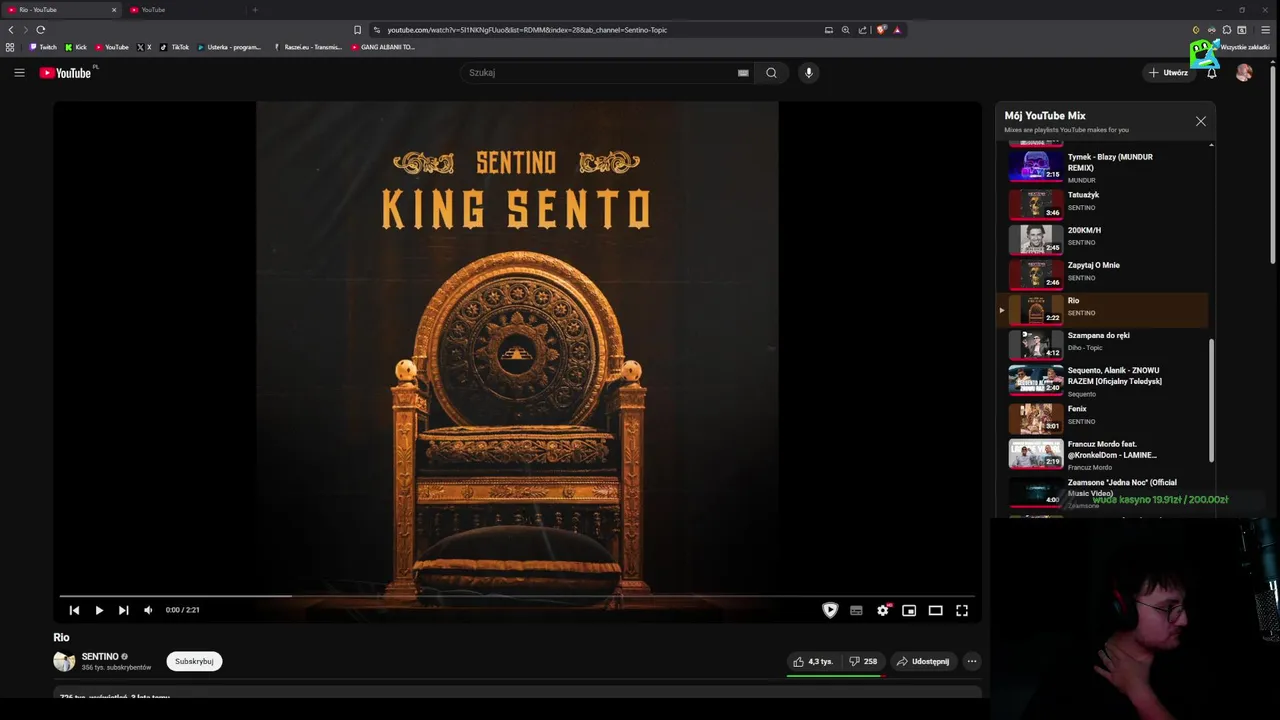Click the video progress bar
Screen dimensions: 1280x720
coord(517,596)
